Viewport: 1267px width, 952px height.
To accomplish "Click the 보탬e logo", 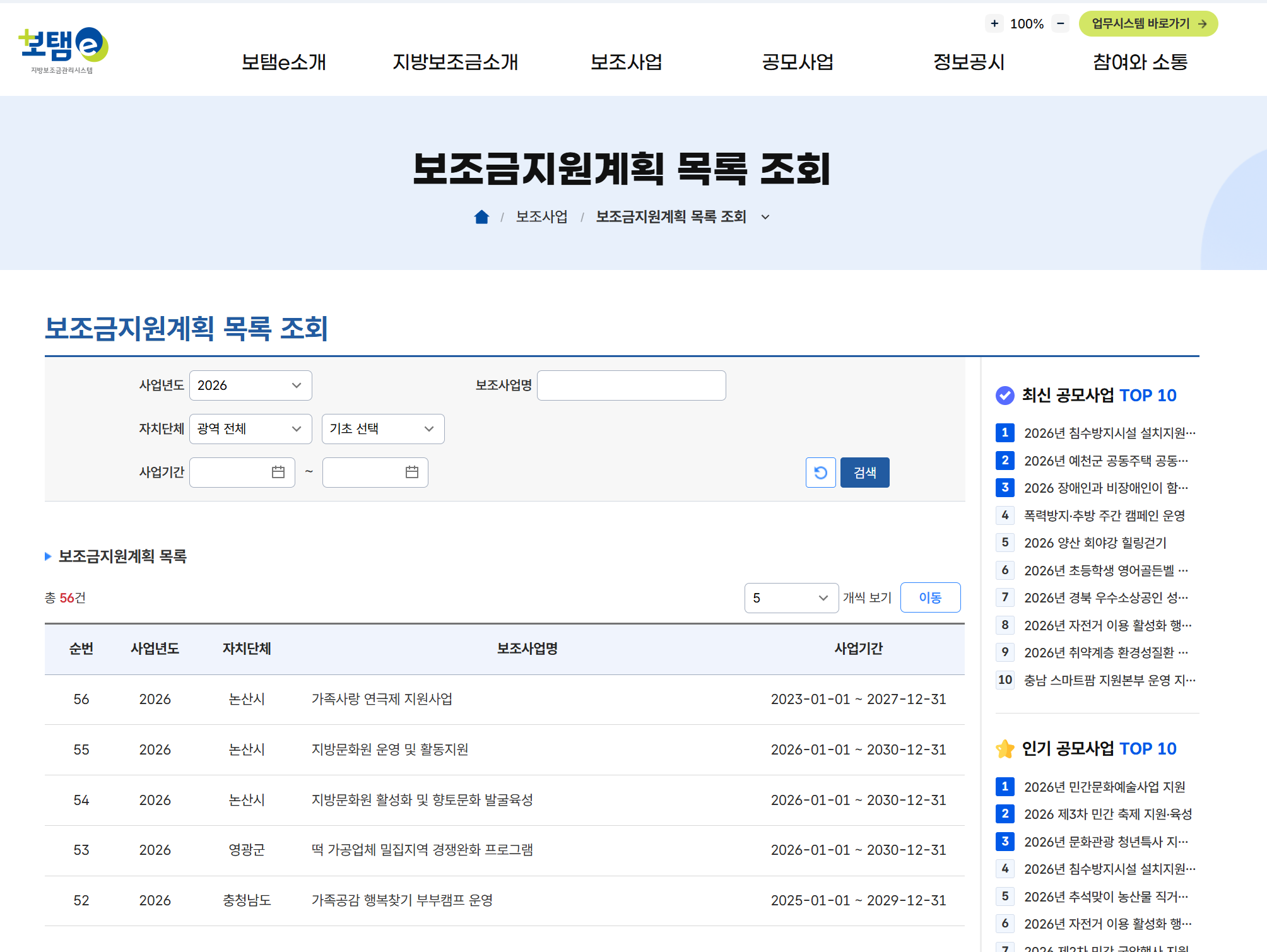I will (x=63, y=50).
